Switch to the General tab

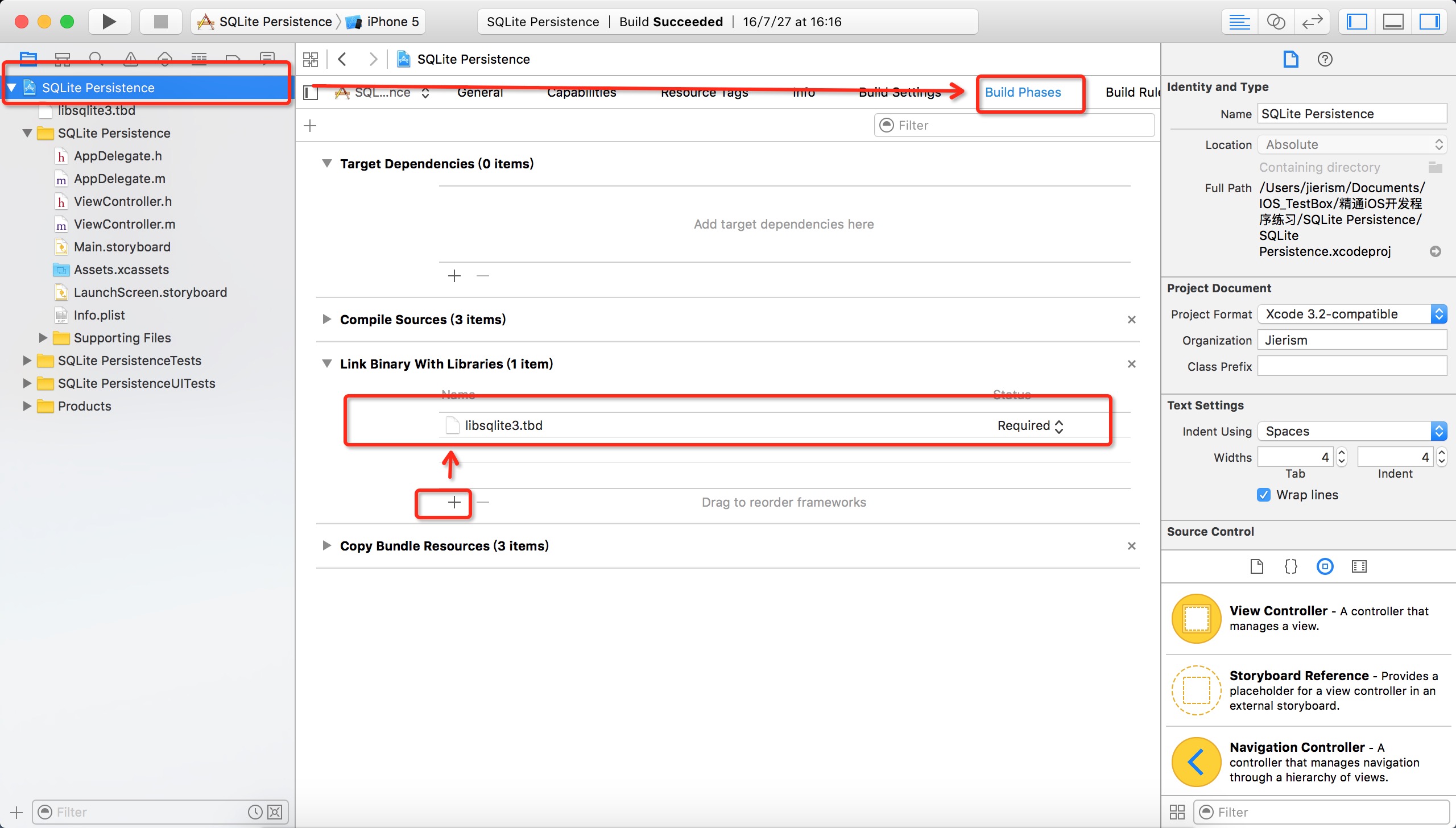480,92
